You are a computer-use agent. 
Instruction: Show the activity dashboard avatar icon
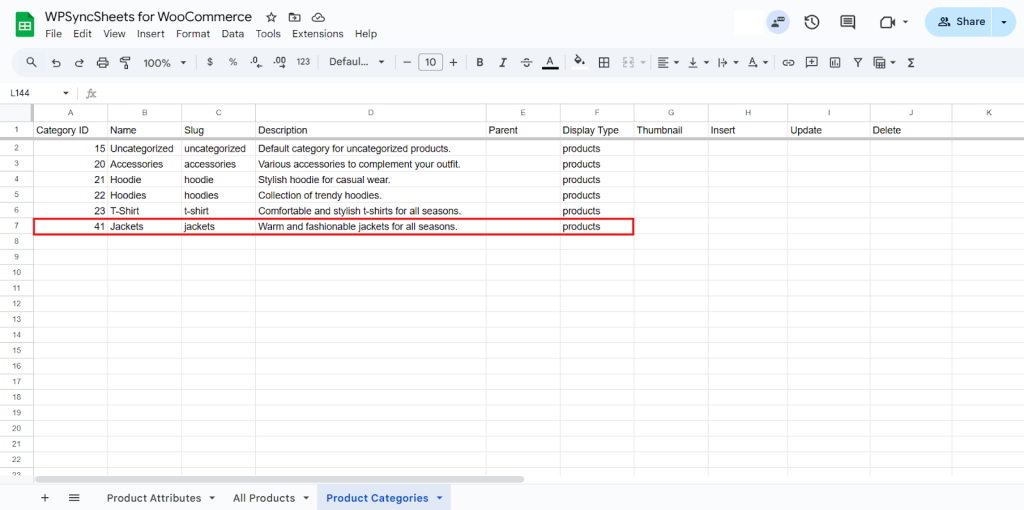(778, 22)
